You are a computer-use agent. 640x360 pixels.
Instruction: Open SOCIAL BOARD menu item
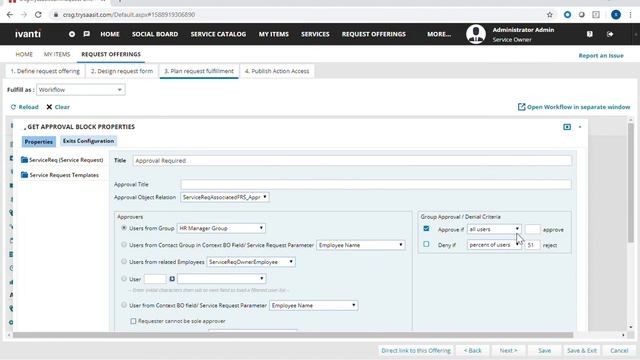point(155,34)
